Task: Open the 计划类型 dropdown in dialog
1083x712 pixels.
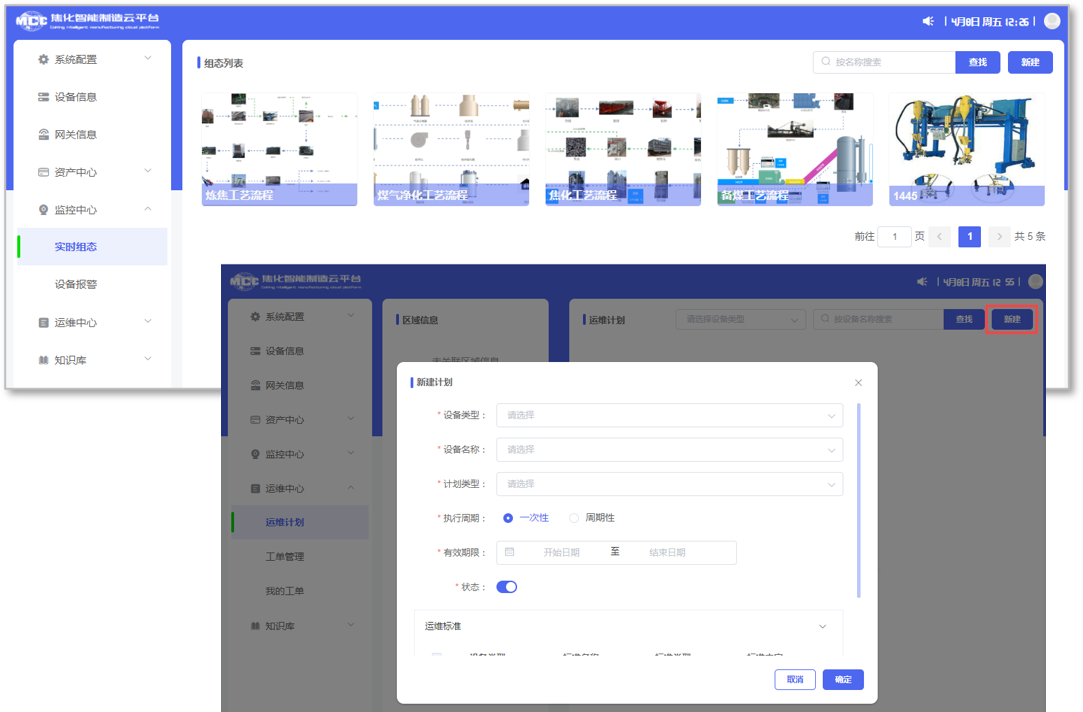Action: click(x=669, y=484)
